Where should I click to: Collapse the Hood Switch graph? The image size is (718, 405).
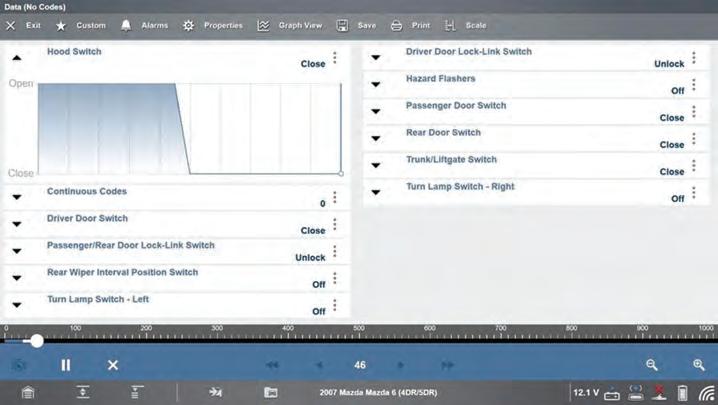(17, 58)
